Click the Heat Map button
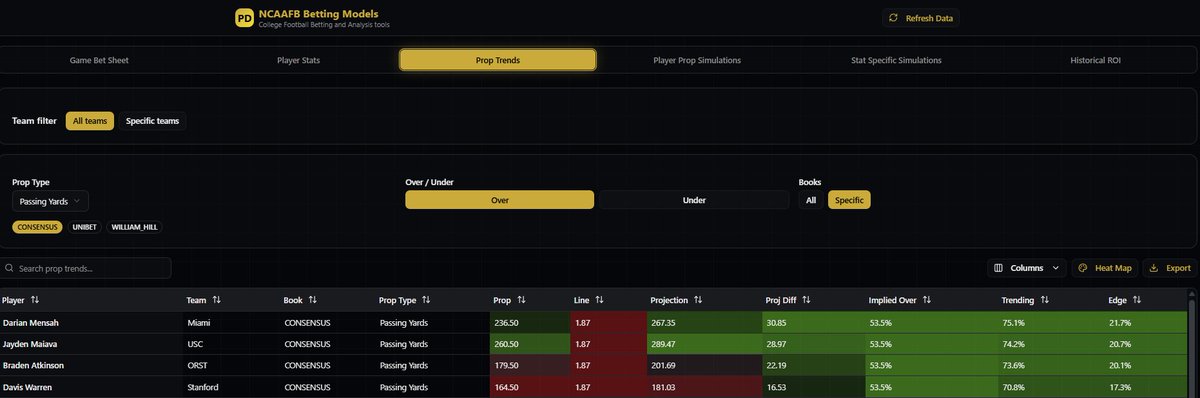Image resolution: width=1200 pixels, height=398 pixels. coord(1104,268)
